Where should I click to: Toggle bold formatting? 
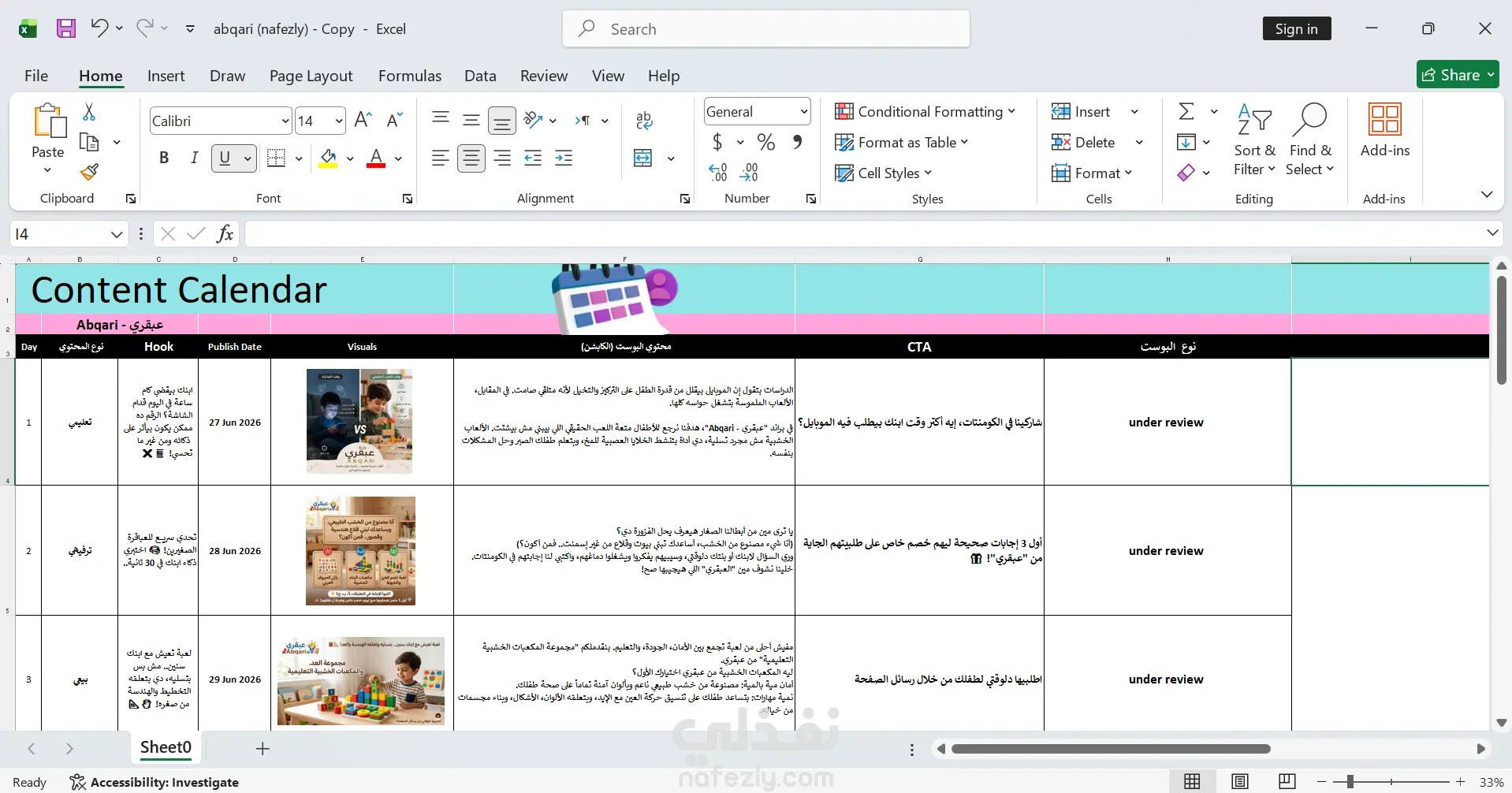click(164, 158)
